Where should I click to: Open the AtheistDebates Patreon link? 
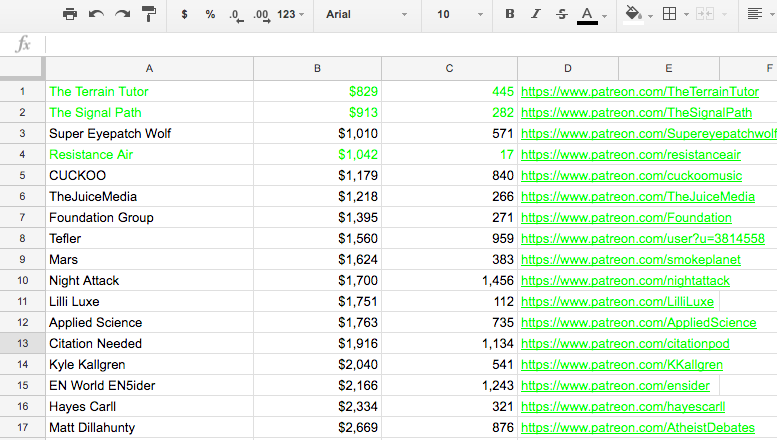pyautogui.click(x=638, y=428)
